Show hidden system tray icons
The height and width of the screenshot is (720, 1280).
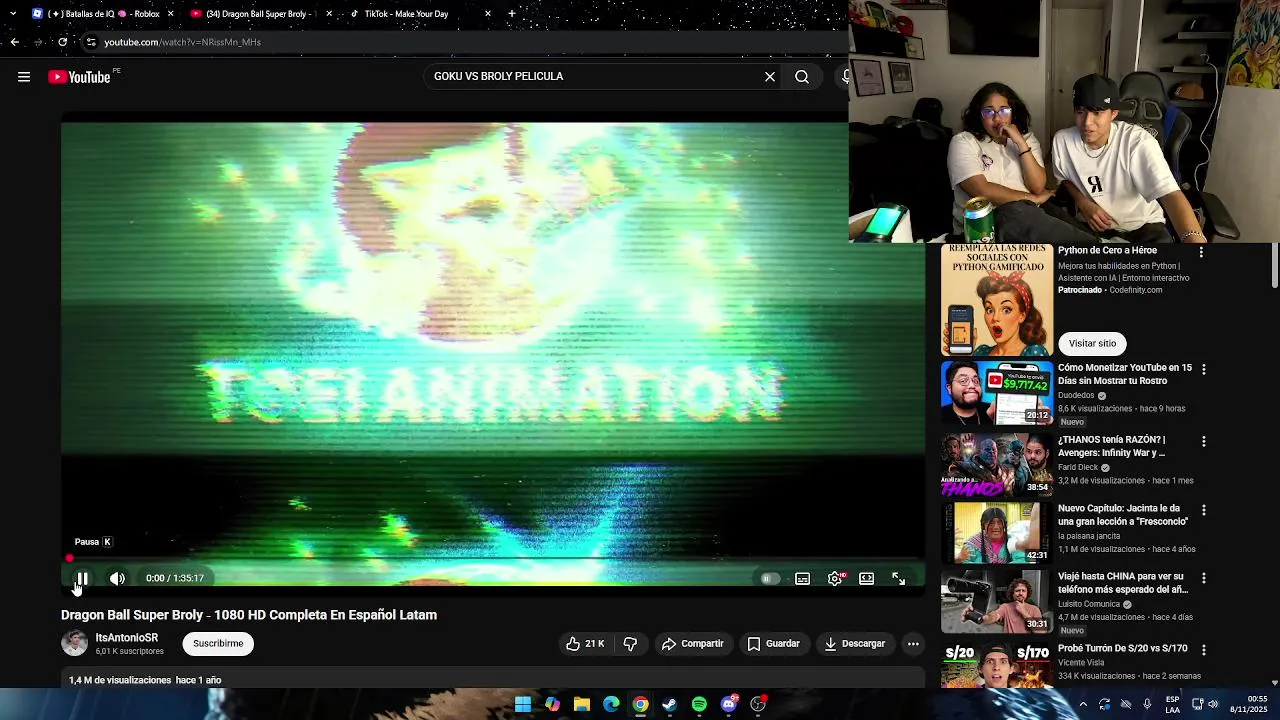[1082, 705]
